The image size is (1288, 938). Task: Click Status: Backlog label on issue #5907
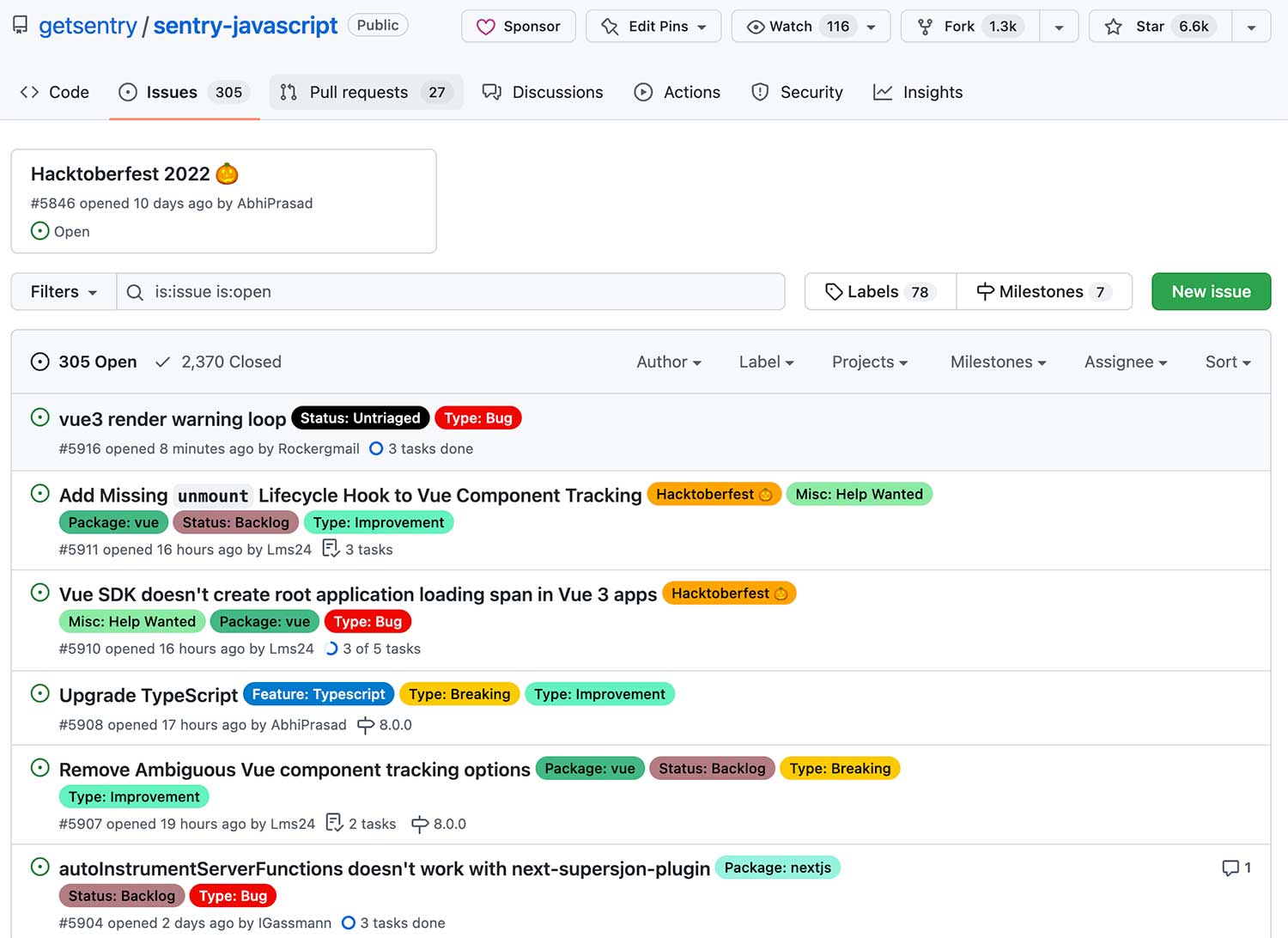click(x=713, y=769)
